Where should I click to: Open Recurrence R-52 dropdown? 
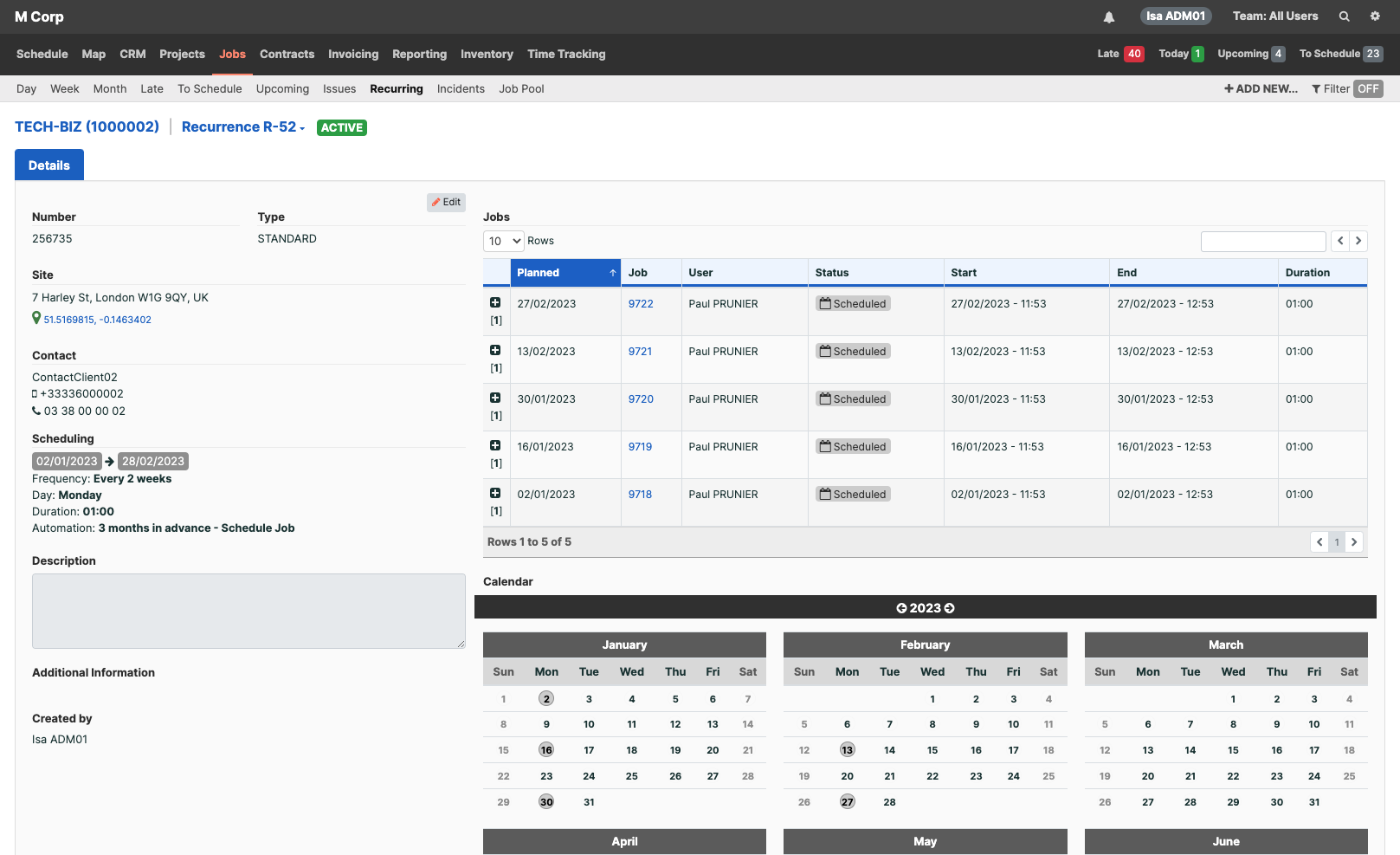tap(243, 127)
